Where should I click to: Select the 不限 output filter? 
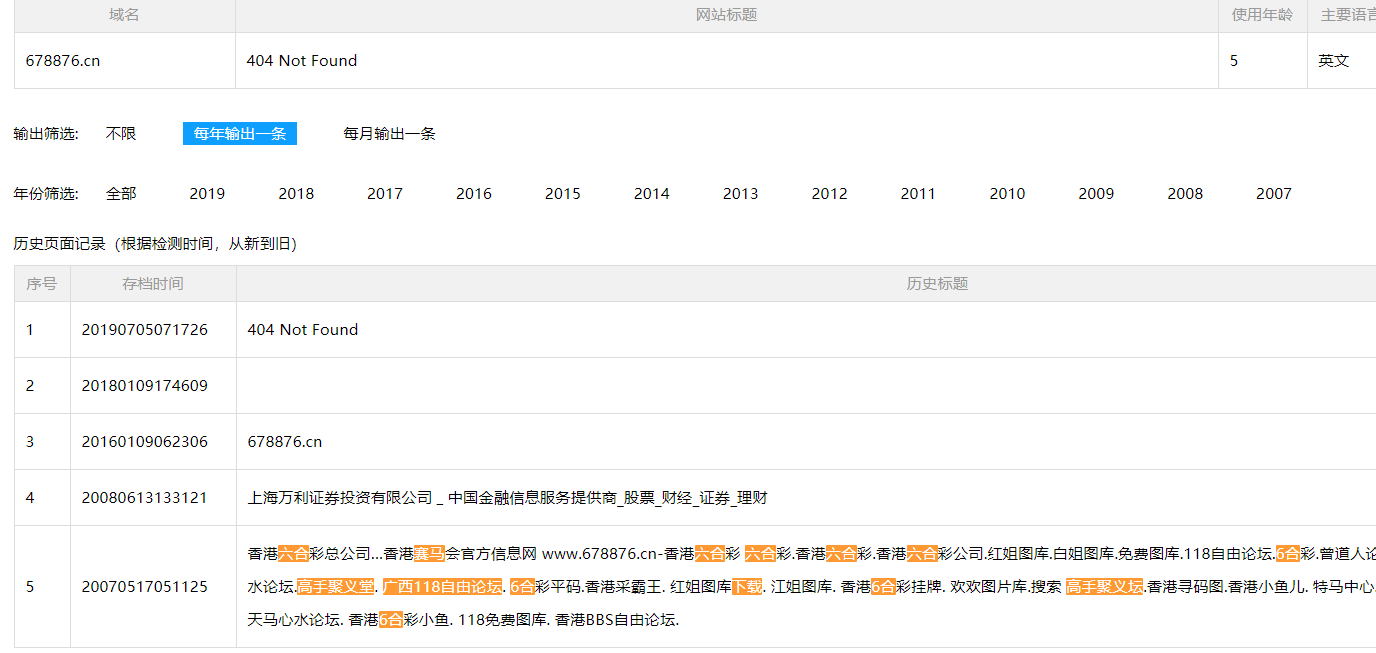tap(119, 133)
